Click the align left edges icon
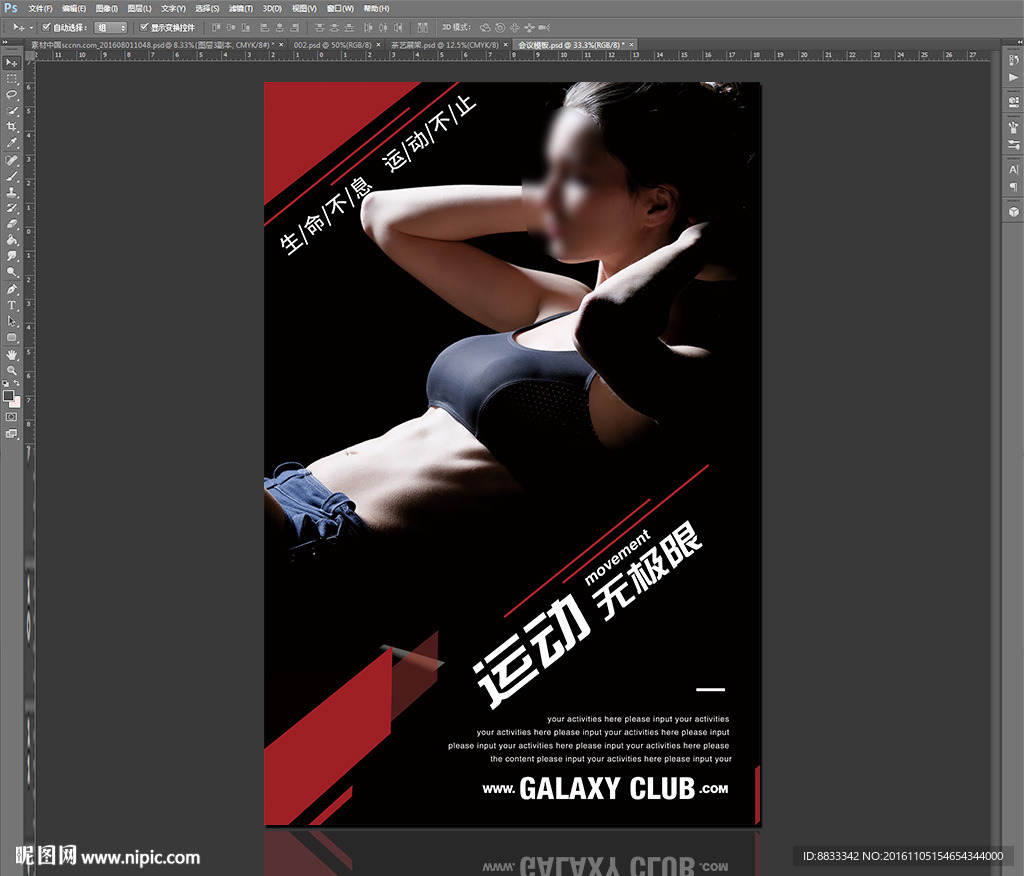Screen dimensions: 1024x876 click(264, 27)
